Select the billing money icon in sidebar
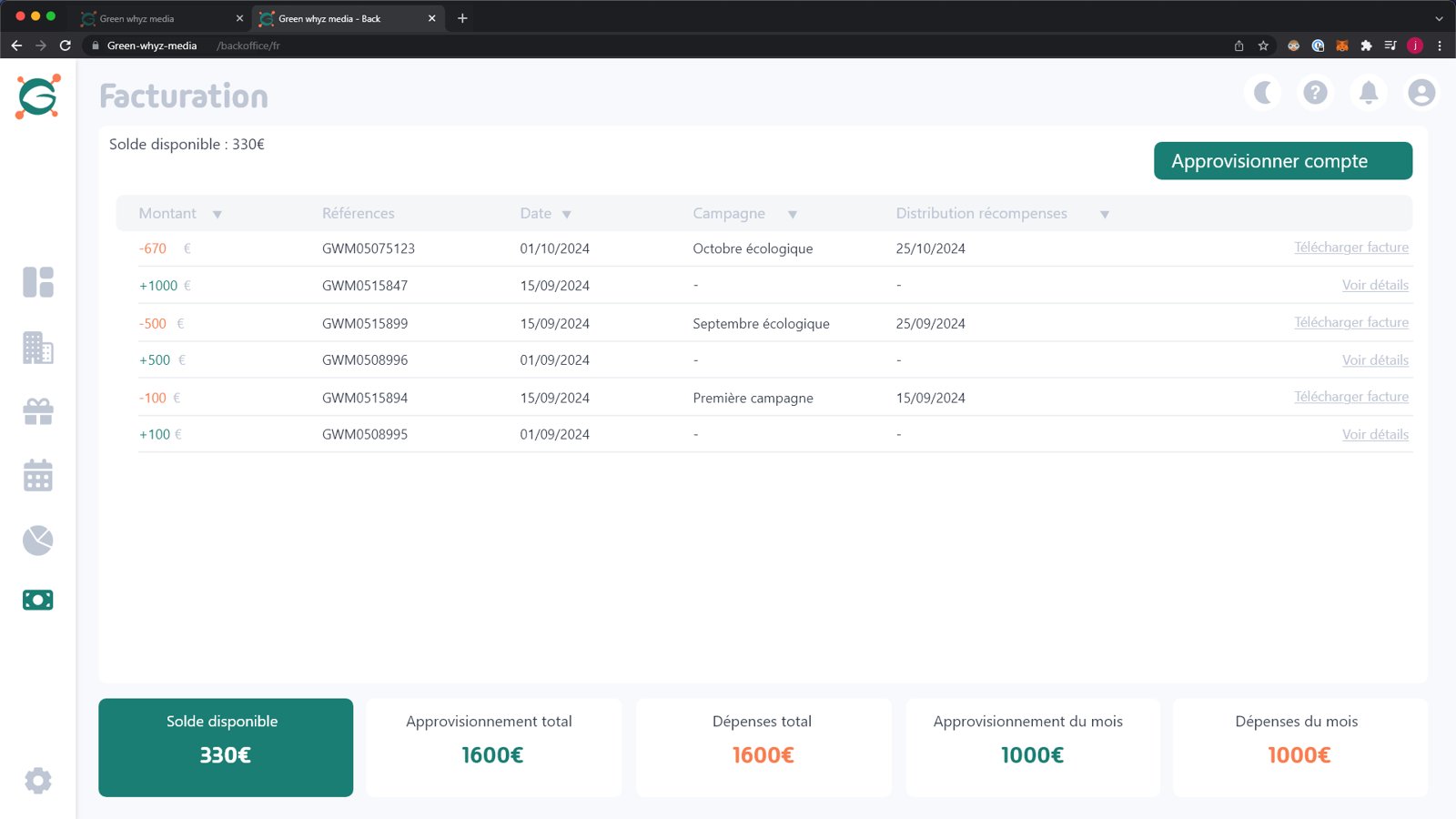Viewport: 1456px width, 819px height. 38,600
